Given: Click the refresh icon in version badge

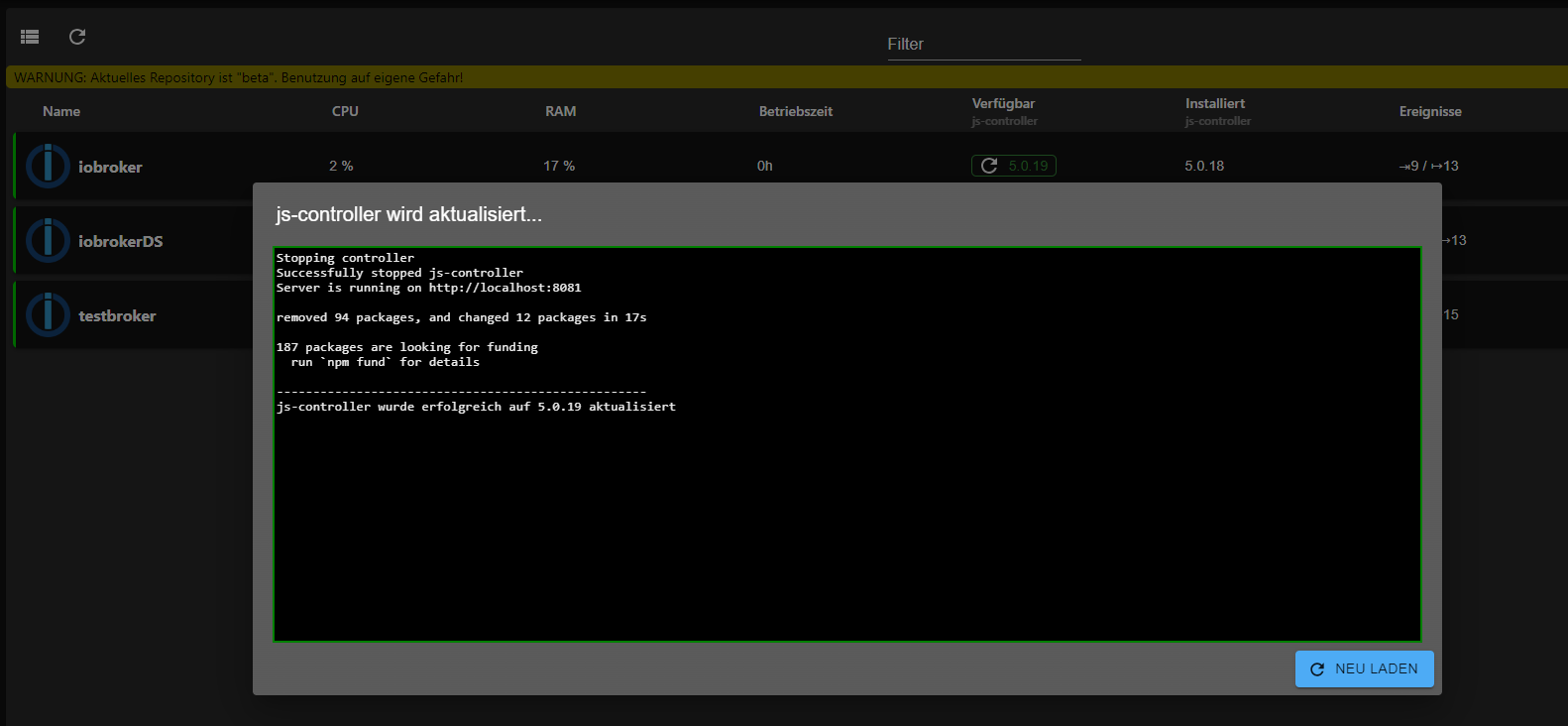Looking at the screenshot, I should pyautogui.click(x=988, y=166).
